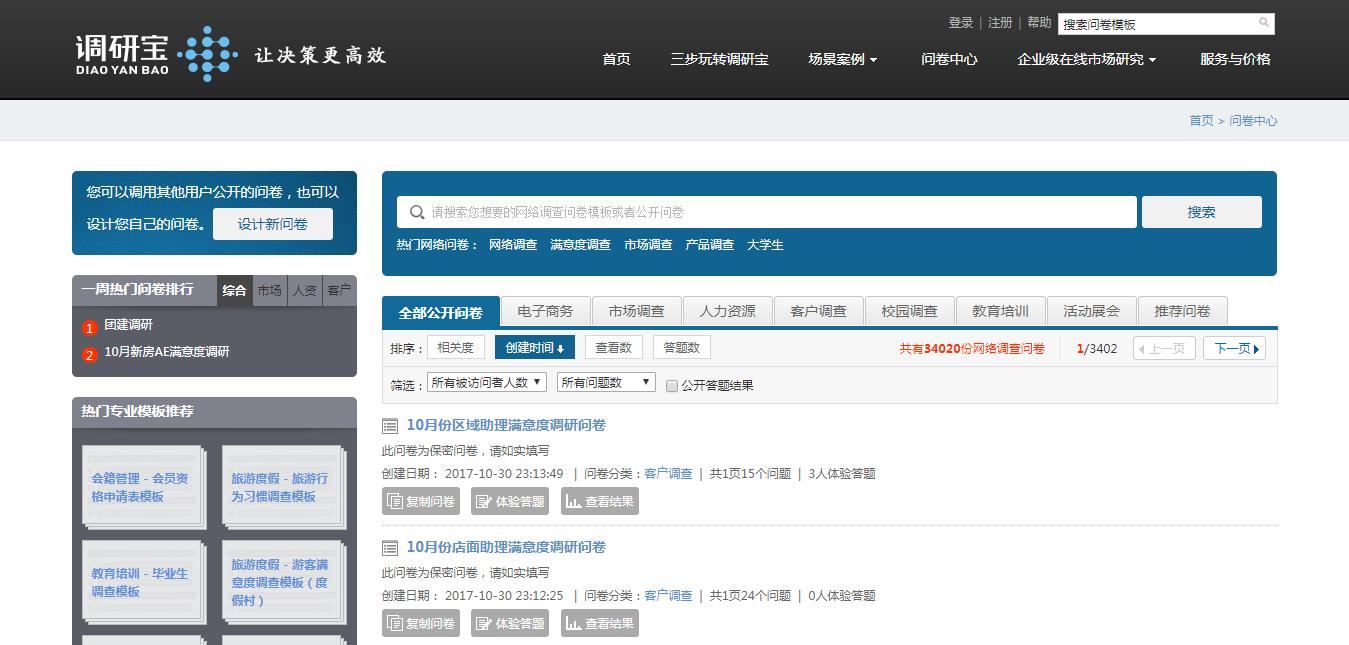The height and width of the screenshot is (645, 1349).
Task: Click the search magnifier inside the main survey search bar
Action: tap(417, 211)
